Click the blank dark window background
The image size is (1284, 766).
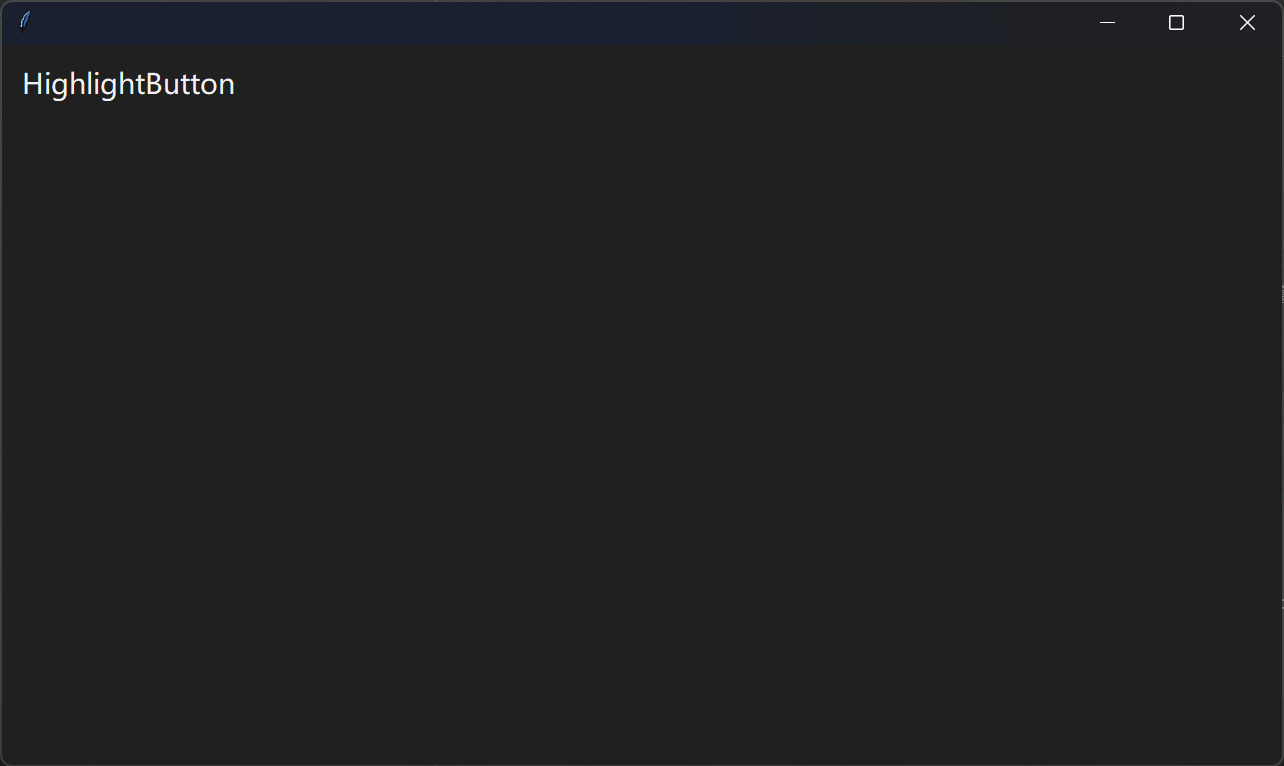click(640, 430)
